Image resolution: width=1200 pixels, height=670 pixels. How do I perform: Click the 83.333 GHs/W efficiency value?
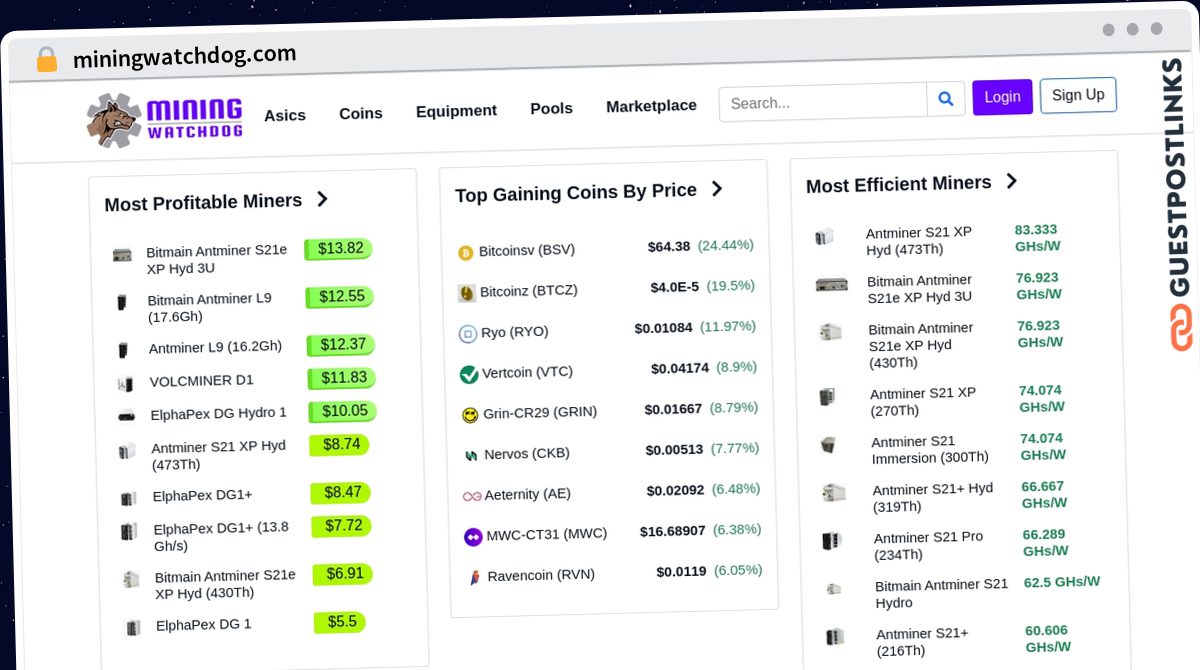(x=1038, y=237)
